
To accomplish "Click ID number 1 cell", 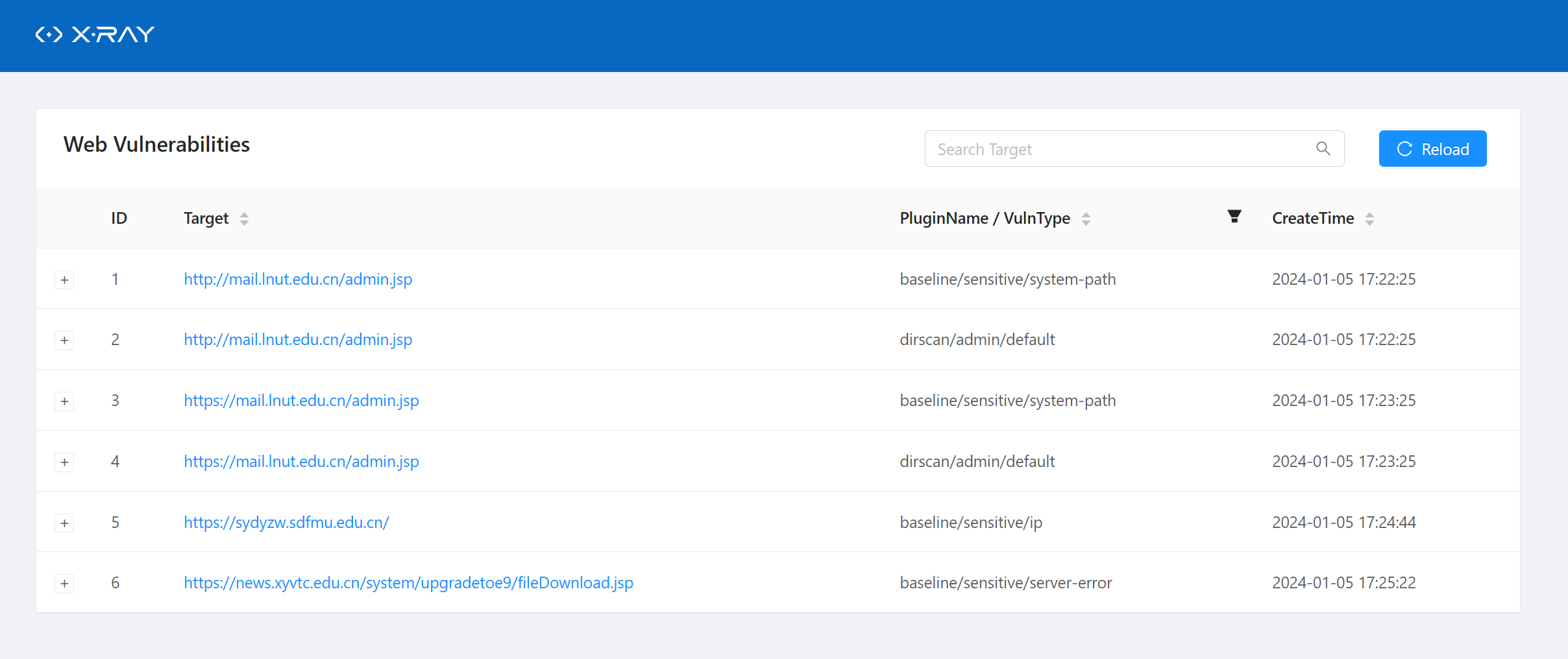I will 115,280.
